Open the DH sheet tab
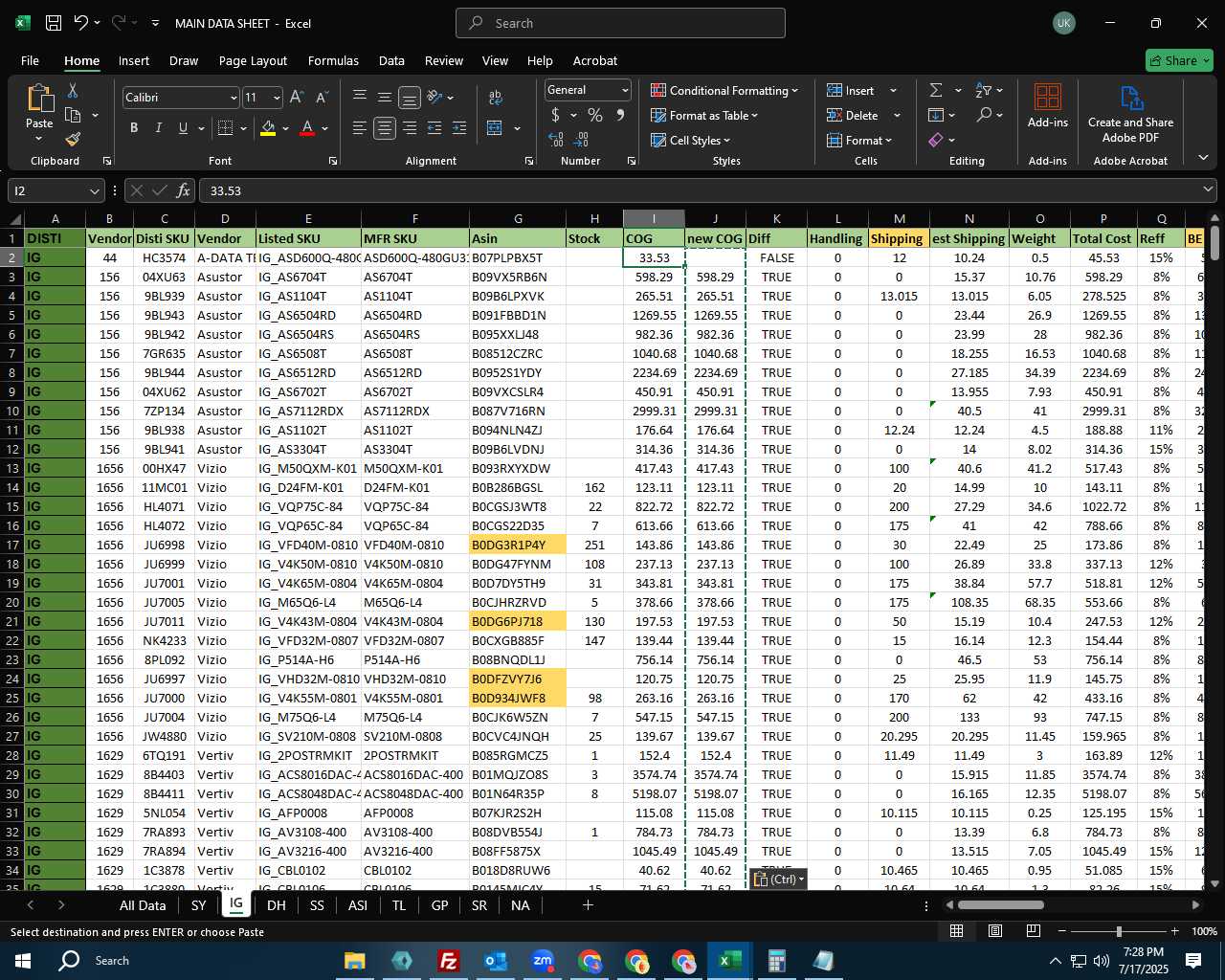 [277, 905]
